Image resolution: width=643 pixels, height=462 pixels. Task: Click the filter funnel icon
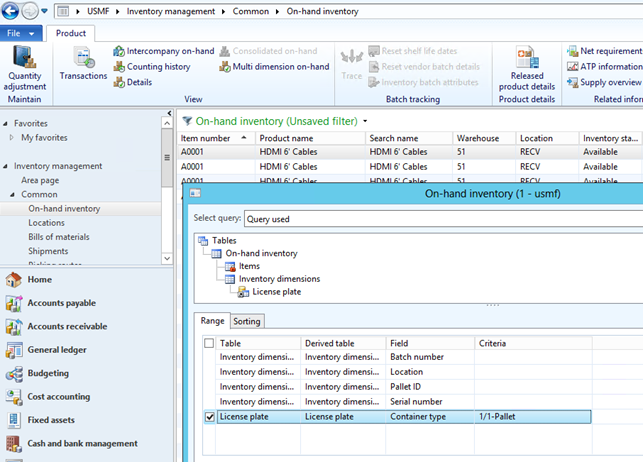pos(187,121)
